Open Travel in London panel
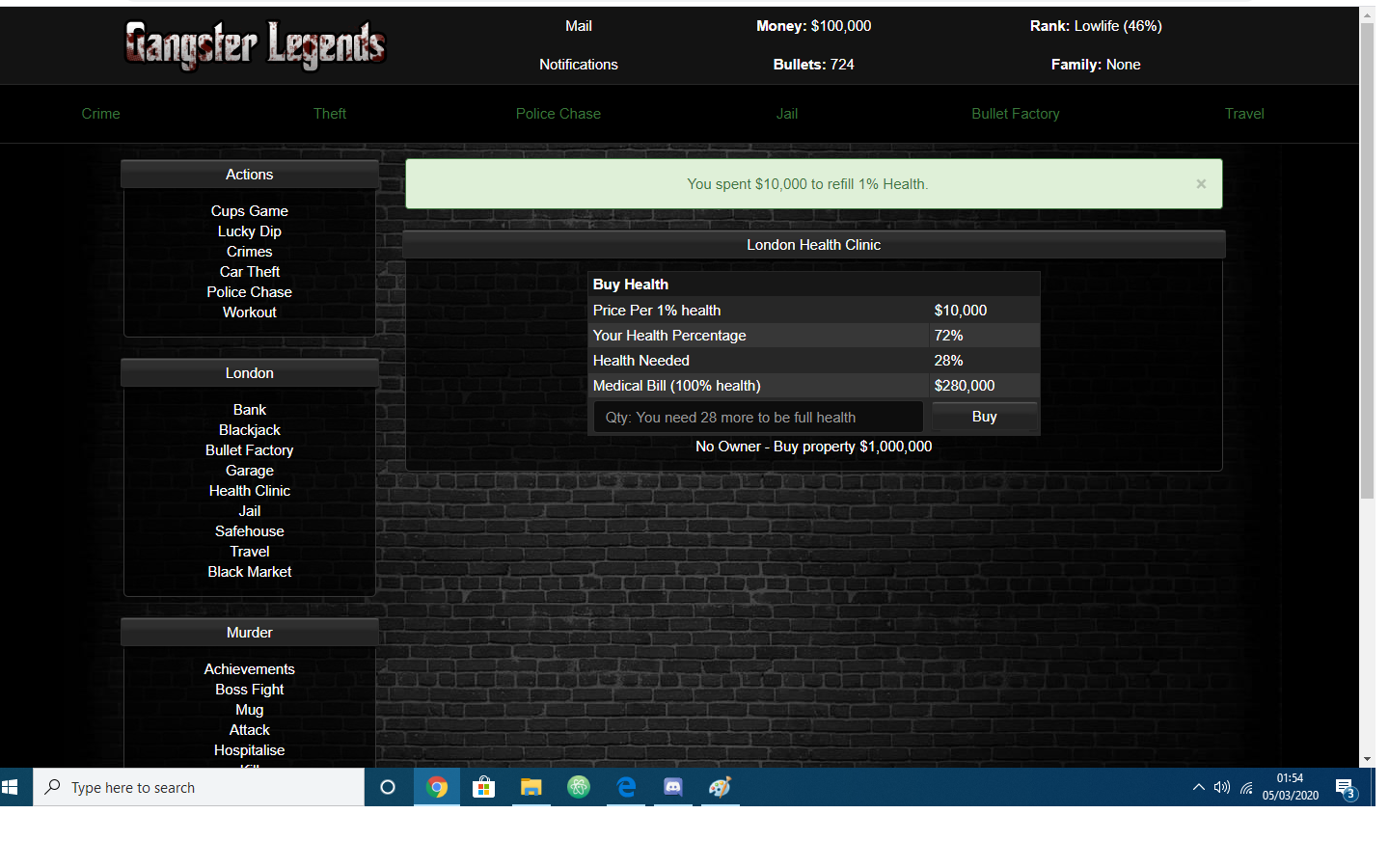 [250, 552]
